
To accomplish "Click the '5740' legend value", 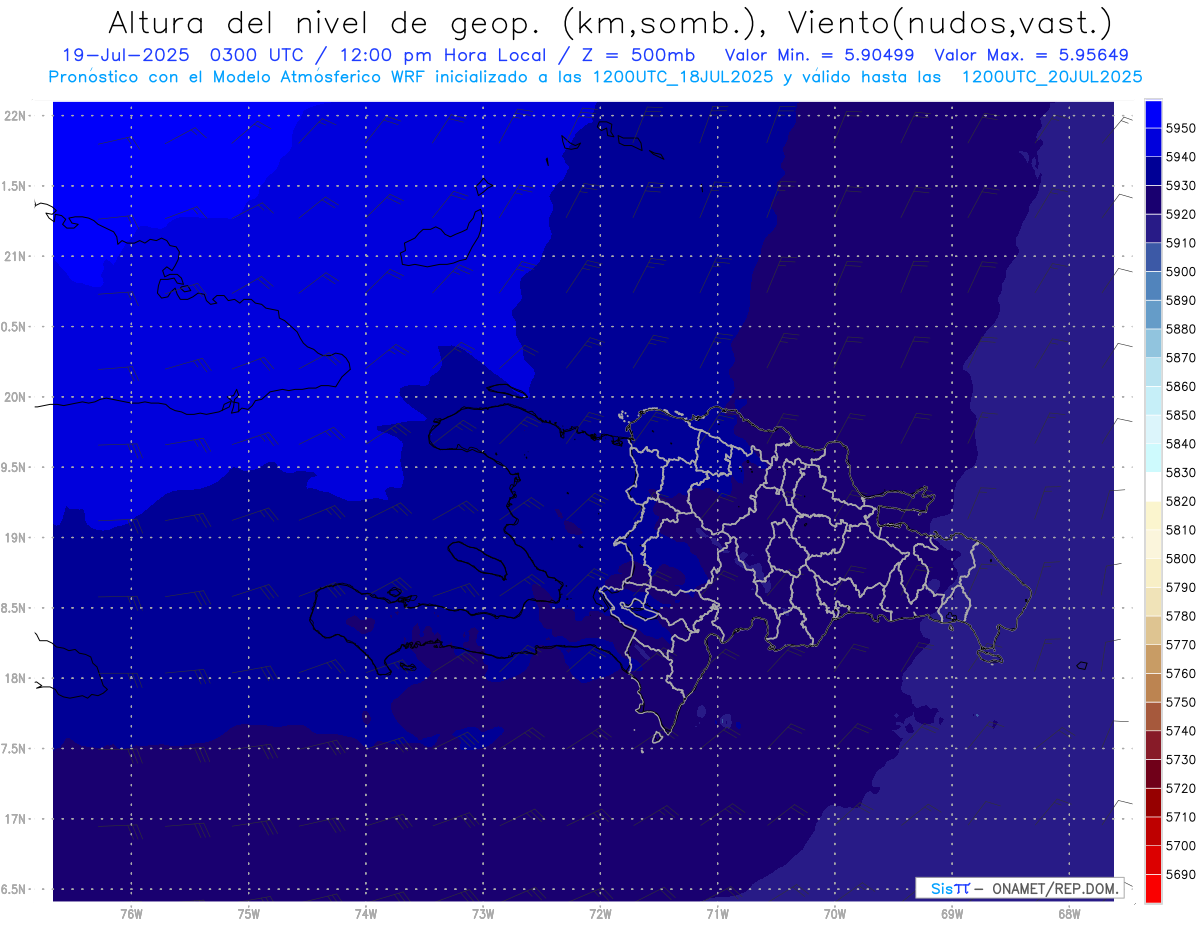I will click(1181, 731).
